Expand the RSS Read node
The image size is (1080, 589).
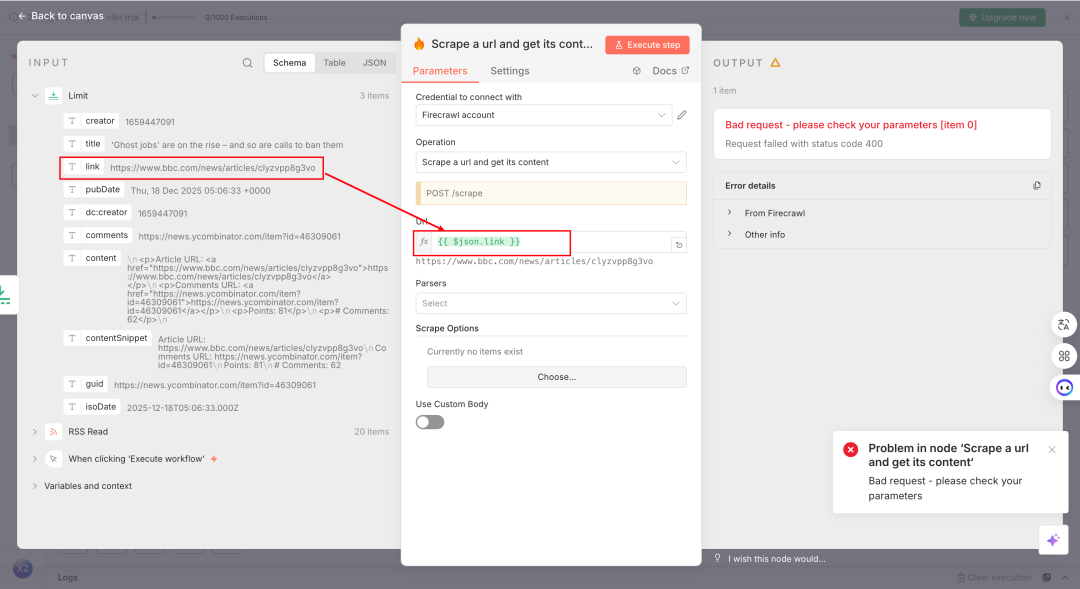point(34,432)
